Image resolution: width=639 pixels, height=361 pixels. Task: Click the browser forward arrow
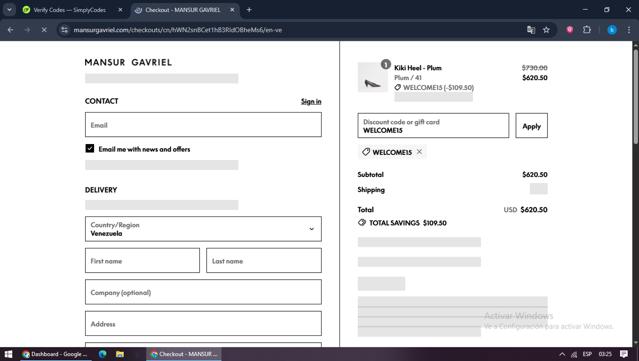pyautogui.click(x=27, y=30)
